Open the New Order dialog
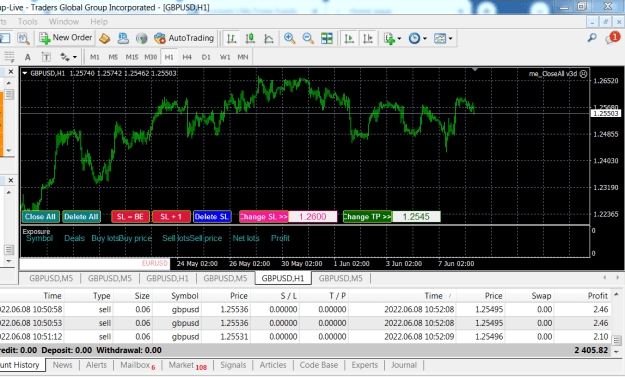The image size is (625, 377). tap(66, 38)
